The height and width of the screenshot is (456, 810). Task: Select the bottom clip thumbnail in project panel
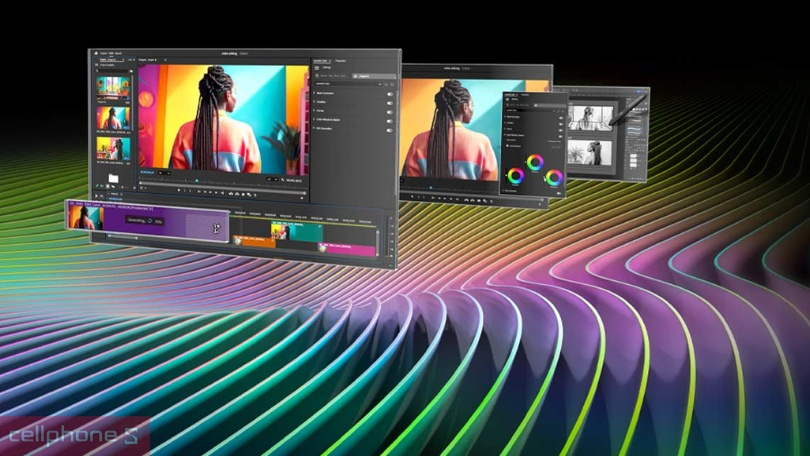click(113, 150)
